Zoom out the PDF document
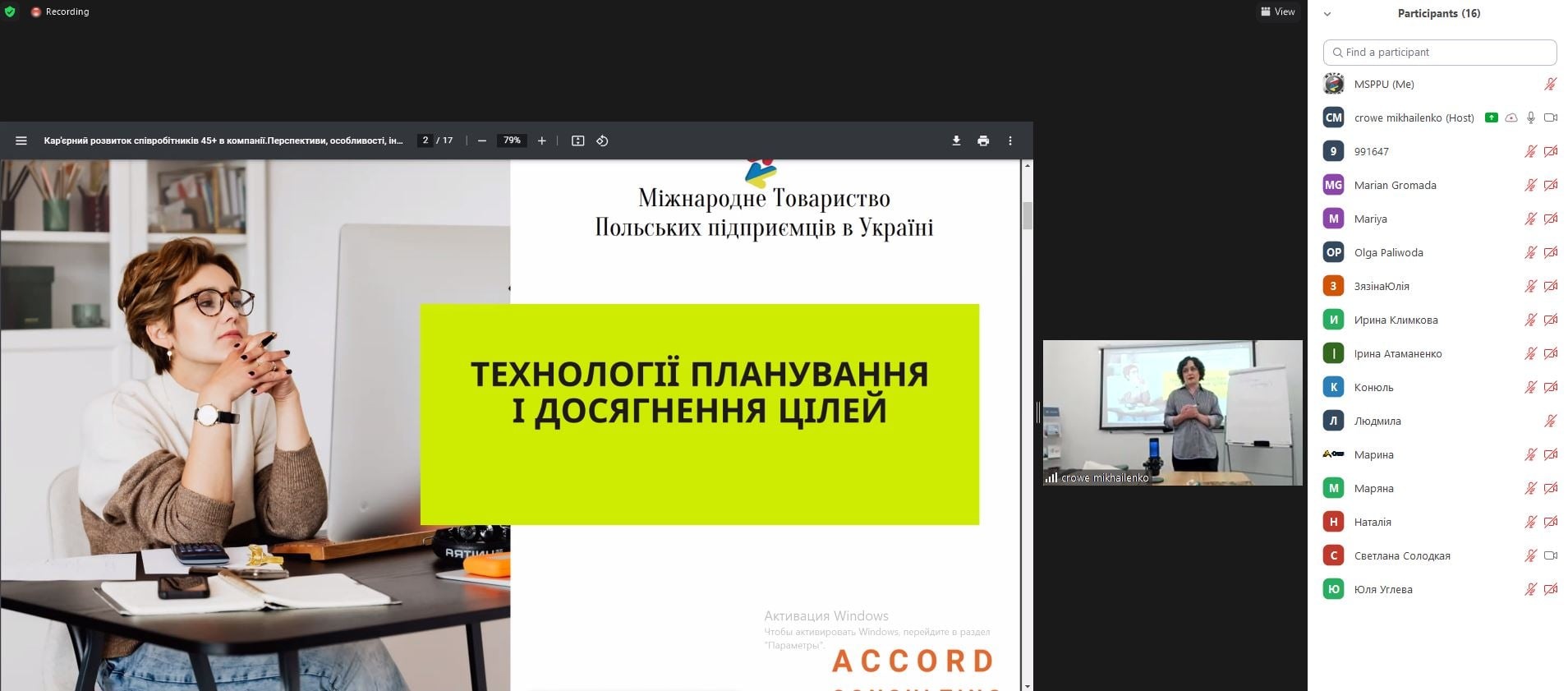This screenshot has height=691, width=1568. [482, 141]
